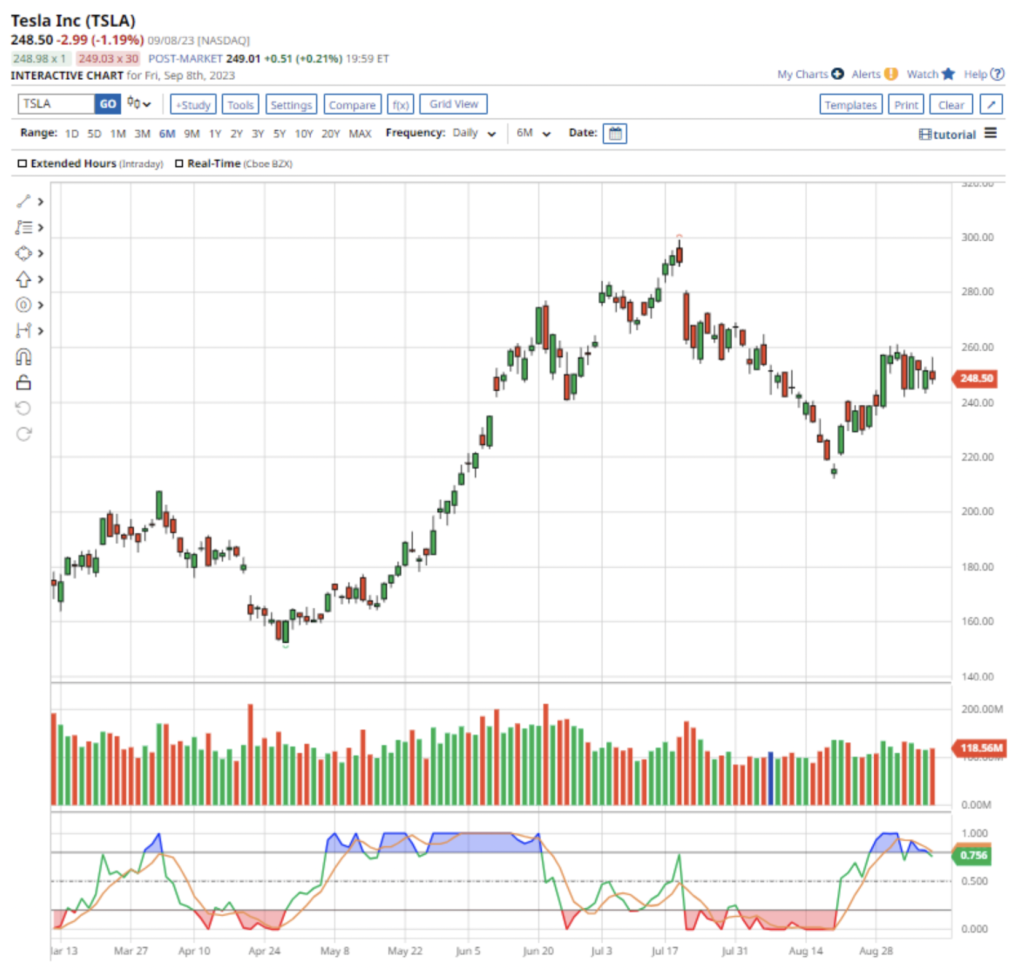The width and height of the screenshot is (1024, 975).
Task: Open the tutorial link
Action: pyautogui.click(x=948, y=135)
